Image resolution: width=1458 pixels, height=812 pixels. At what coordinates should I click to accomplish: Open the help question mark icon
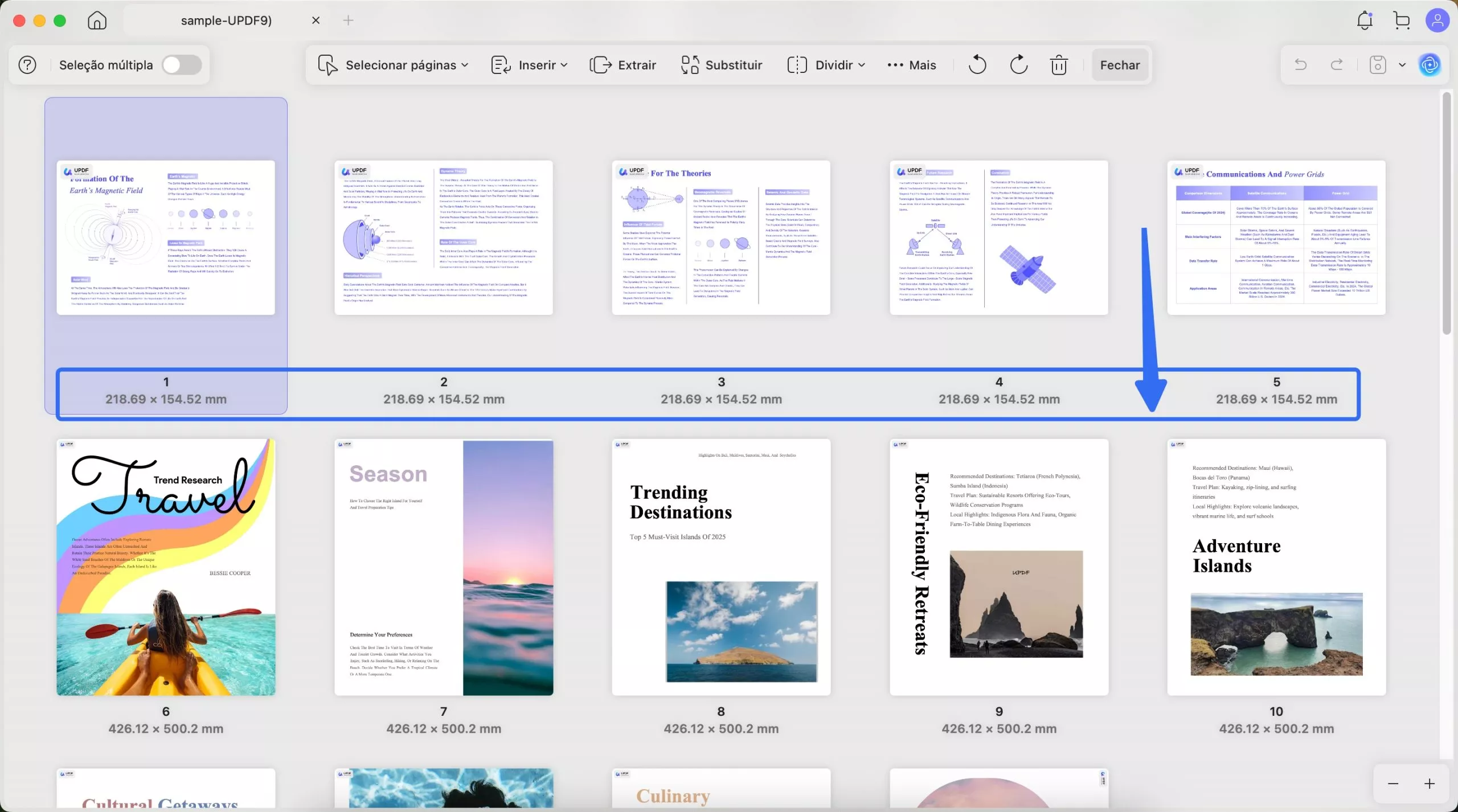(27, 65)
